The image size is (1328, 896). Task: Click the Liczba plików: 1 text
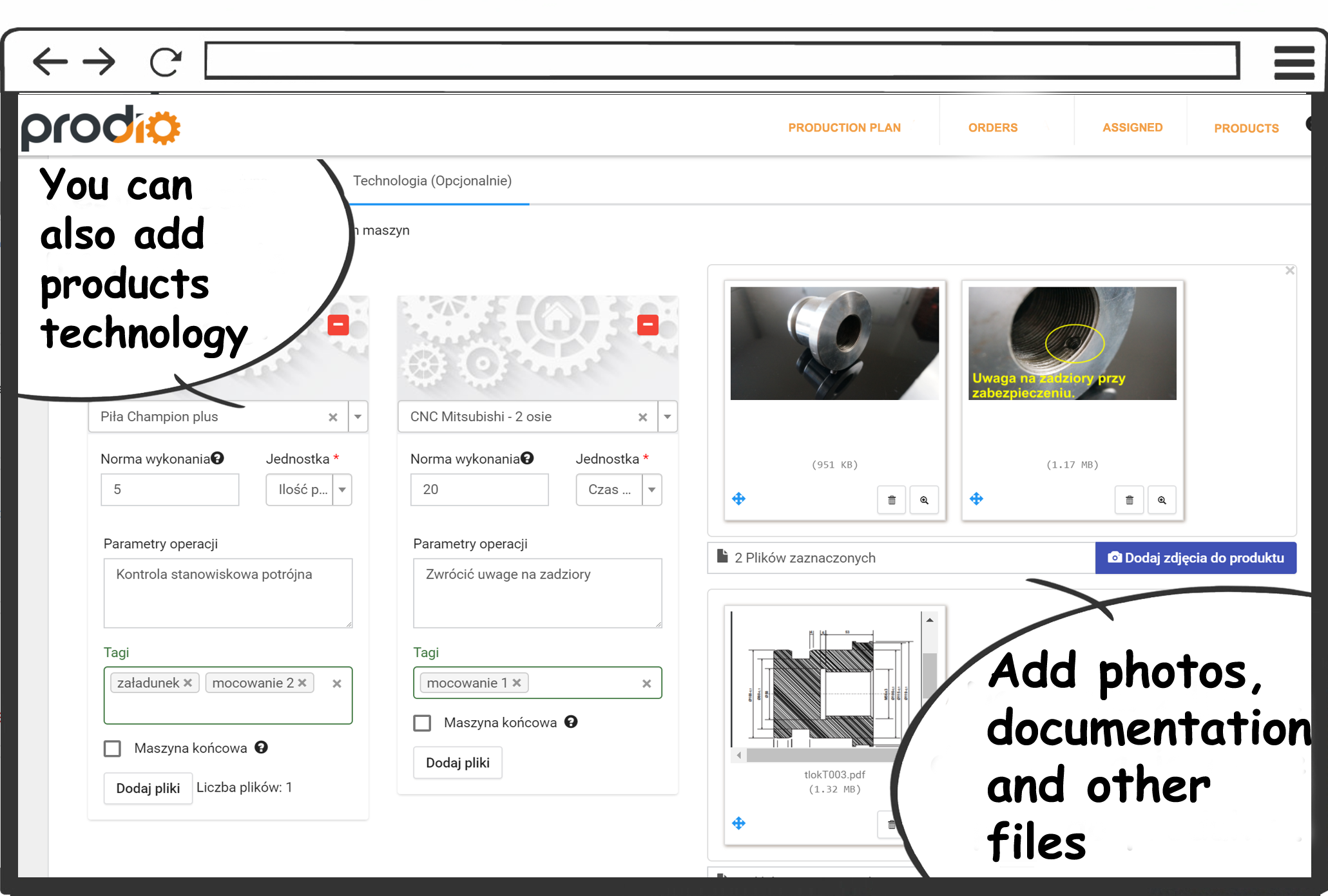coord(244,787)
